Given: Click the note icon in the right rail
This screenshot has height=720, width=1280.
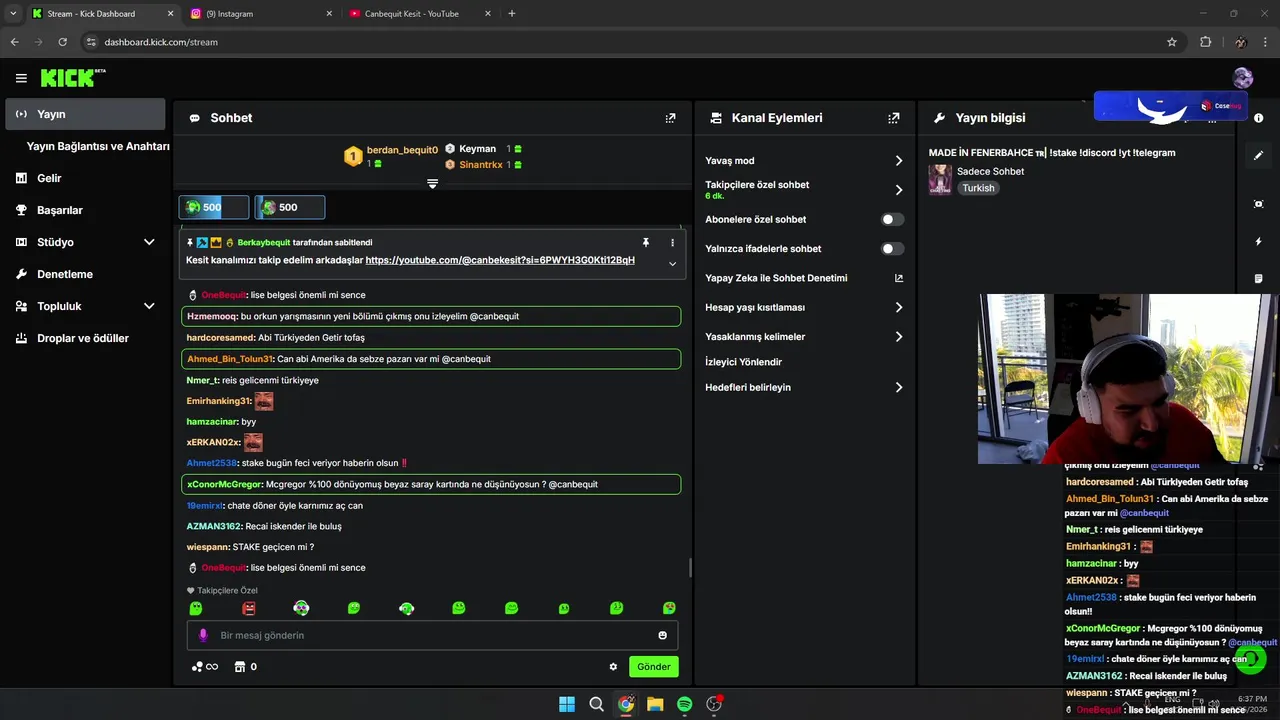Looking at the screenshot, I should tap(1258, 278).
